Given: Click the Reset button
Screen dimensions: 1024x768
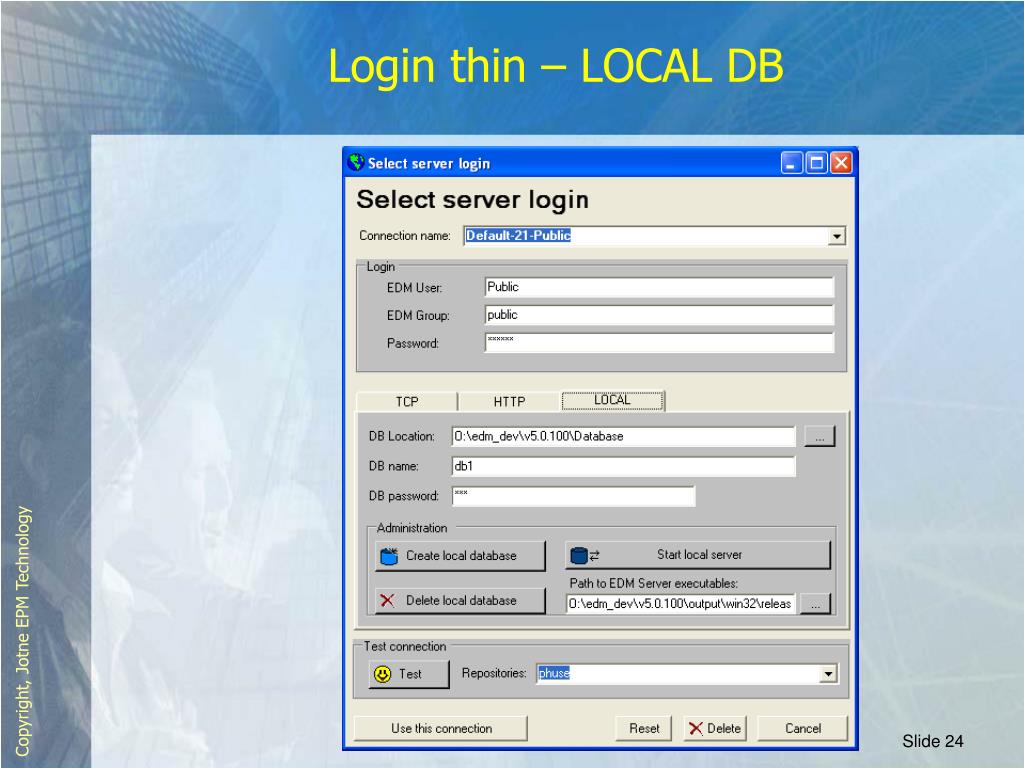Looking at the screenshot, I should pyautogui.click(x=644, y=728).
